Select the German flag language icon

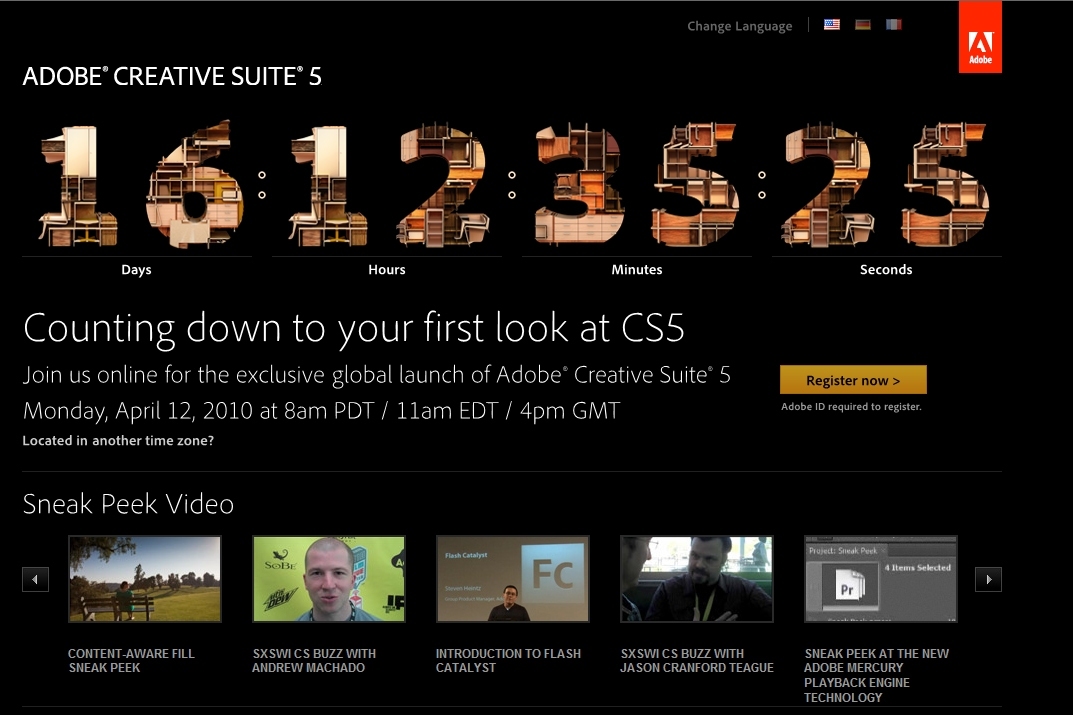[863, 25]
